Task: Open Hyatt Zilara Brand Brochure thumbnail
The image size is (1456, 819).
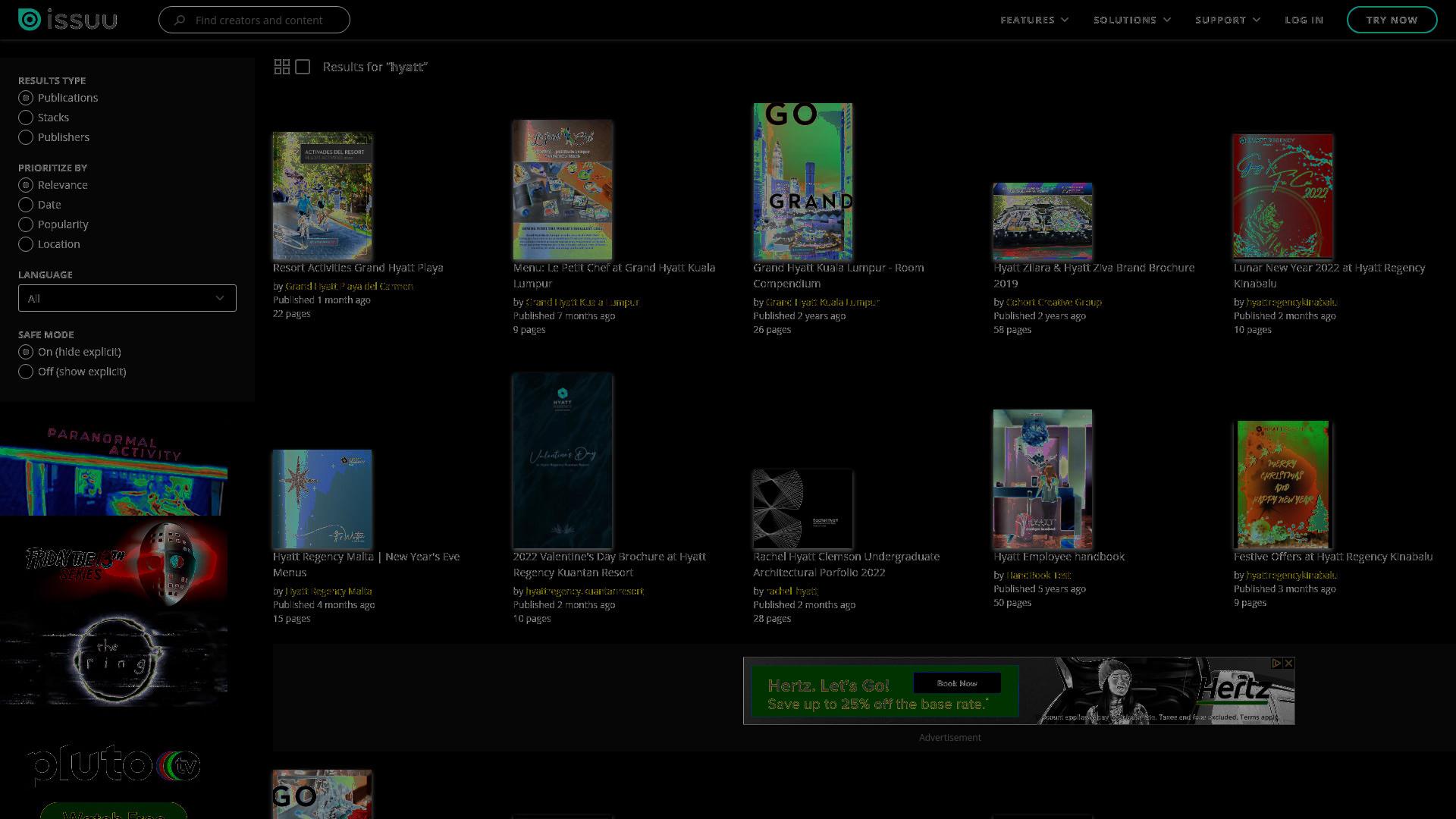Action: tap(1043, 221)
